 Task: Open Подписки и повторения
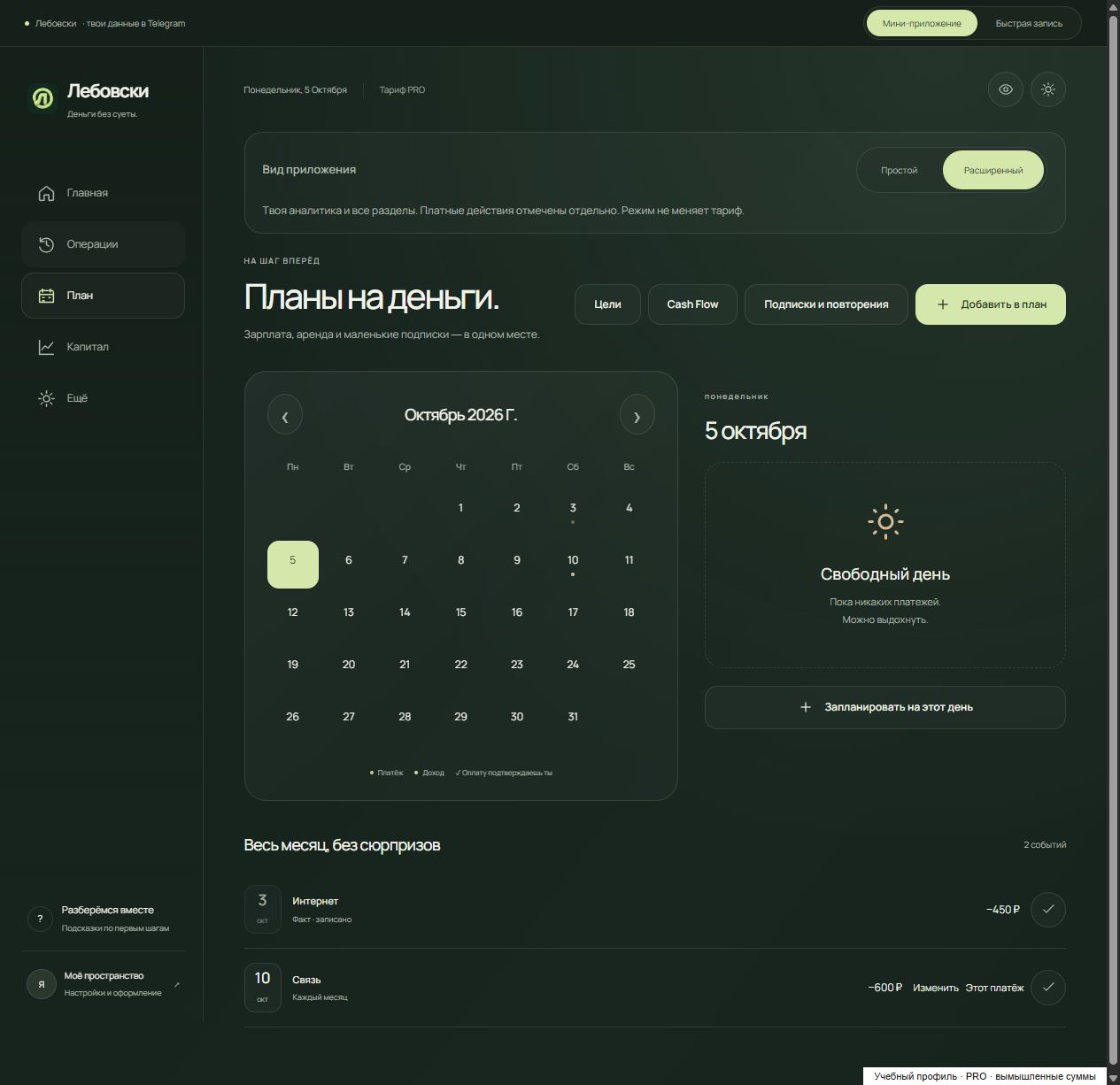(x=826, y=304)
